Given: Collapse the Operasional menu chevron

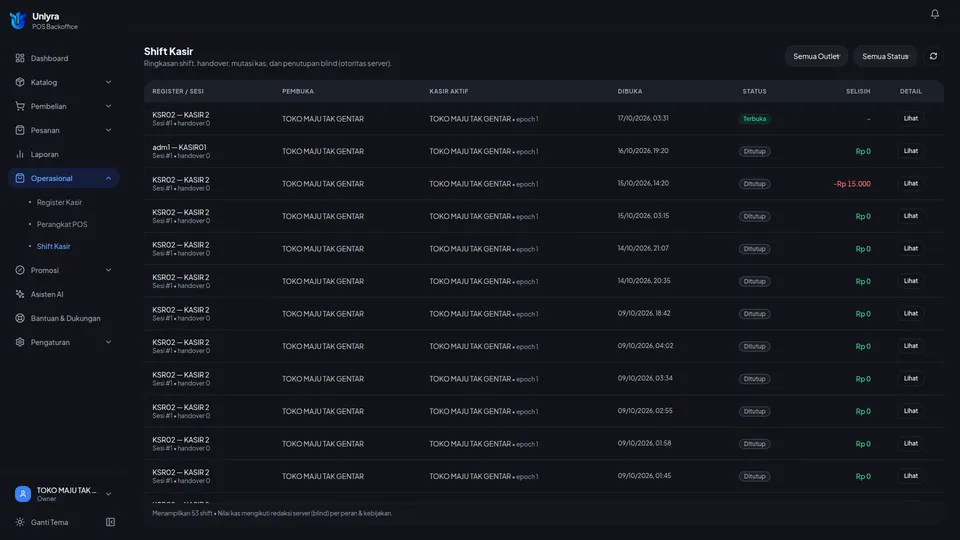Looking at the screenshot, I should coord(108,178).
